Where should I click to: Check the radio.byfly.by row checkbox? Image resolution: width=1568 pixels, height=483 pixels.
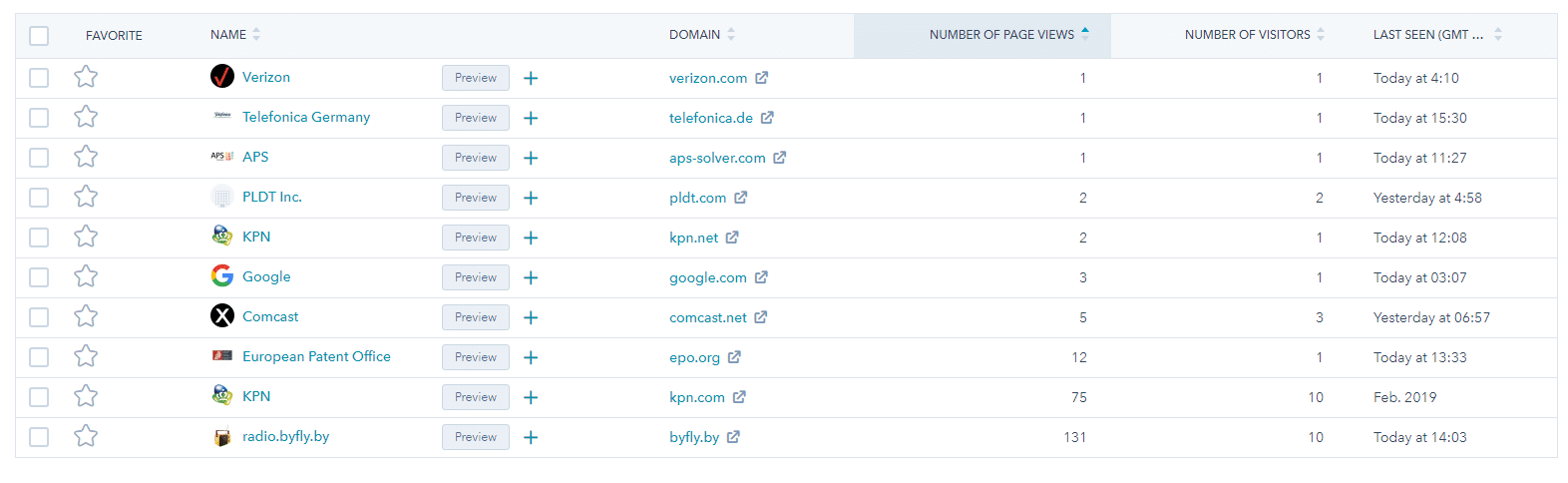coord(39,437)
